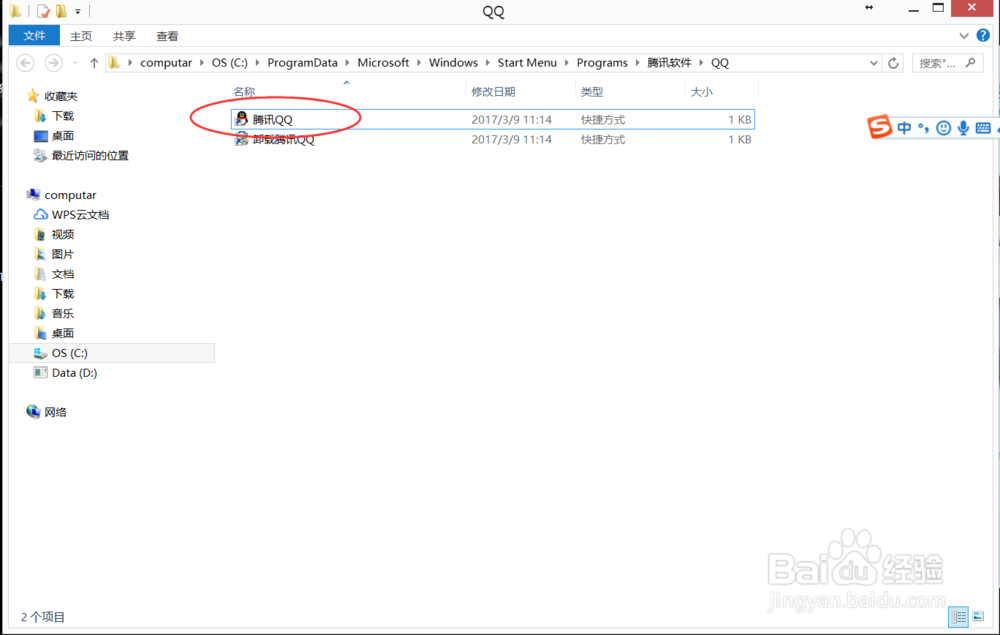This screenshot has height=635, width=1000.
Task: Switch to the 主页 ribbon tab
Action: click(81, 36)
